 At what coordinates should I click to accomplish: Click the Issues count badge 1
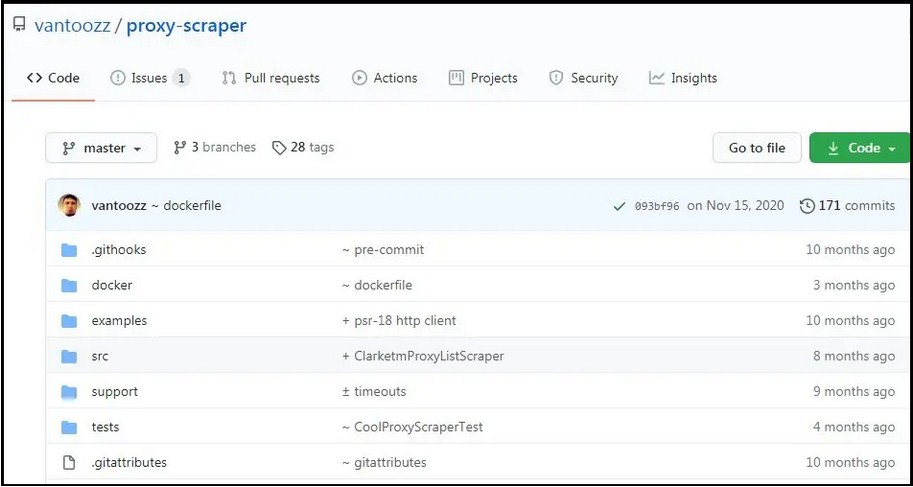click(x=181, y=78)
